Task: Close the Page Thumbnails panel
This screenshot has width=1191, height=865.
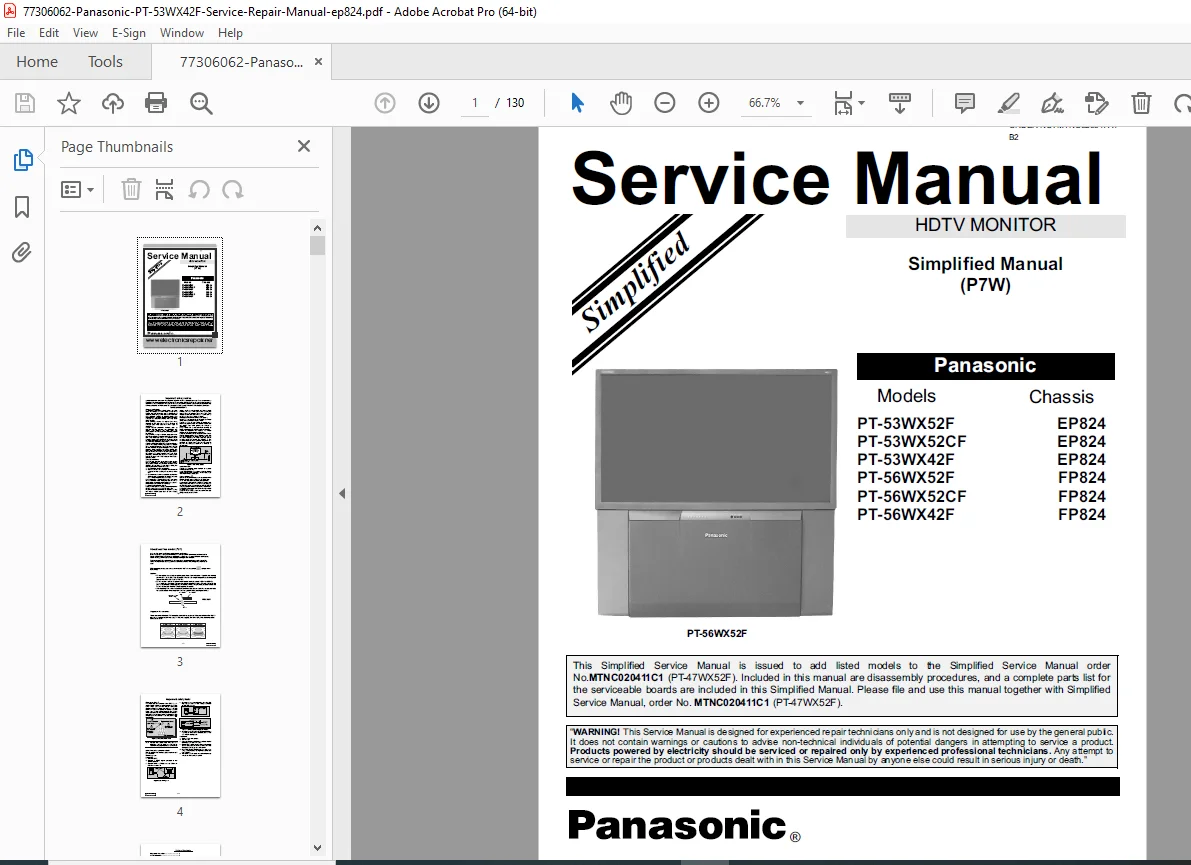Action: 304,146
